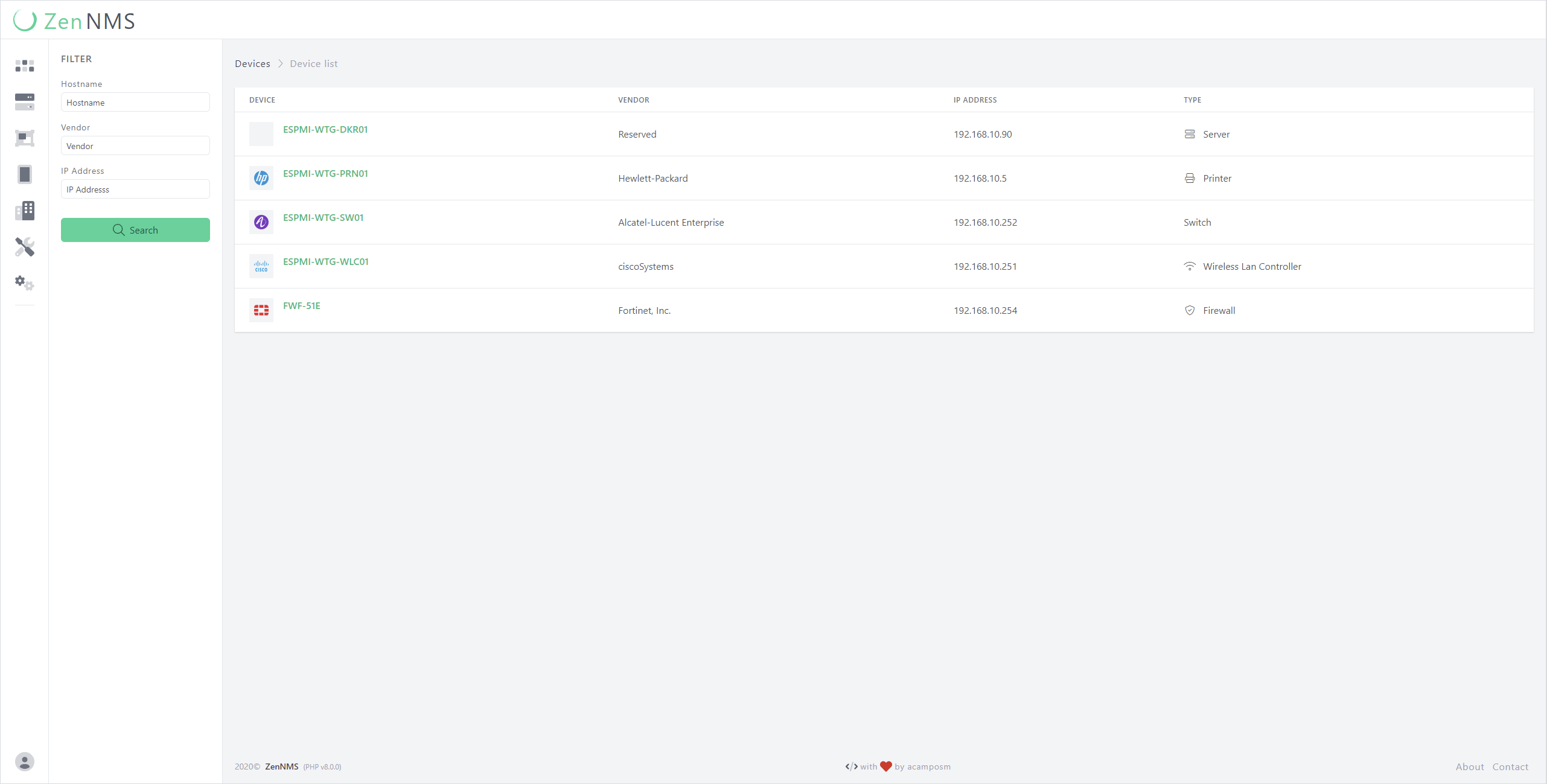Click the Wireless Lan Controller wifi icon

click(1190, 266)
